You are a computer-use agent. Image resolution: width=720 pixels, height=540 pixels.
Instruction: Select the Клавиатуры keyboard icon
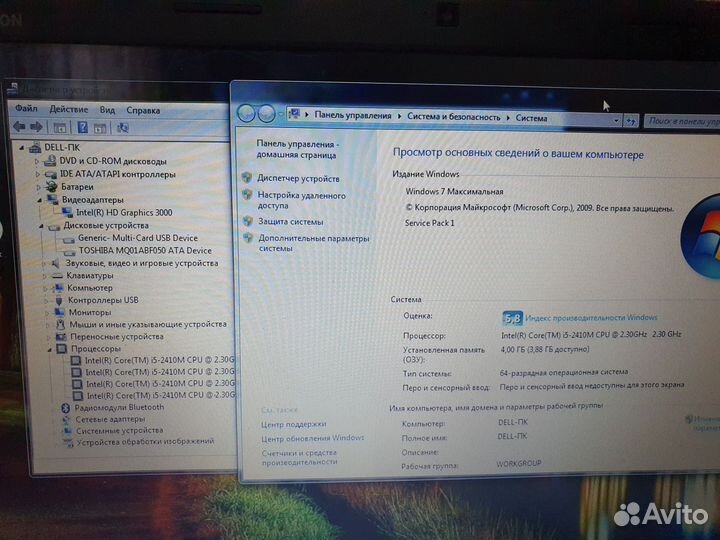[x=57, y=276]
